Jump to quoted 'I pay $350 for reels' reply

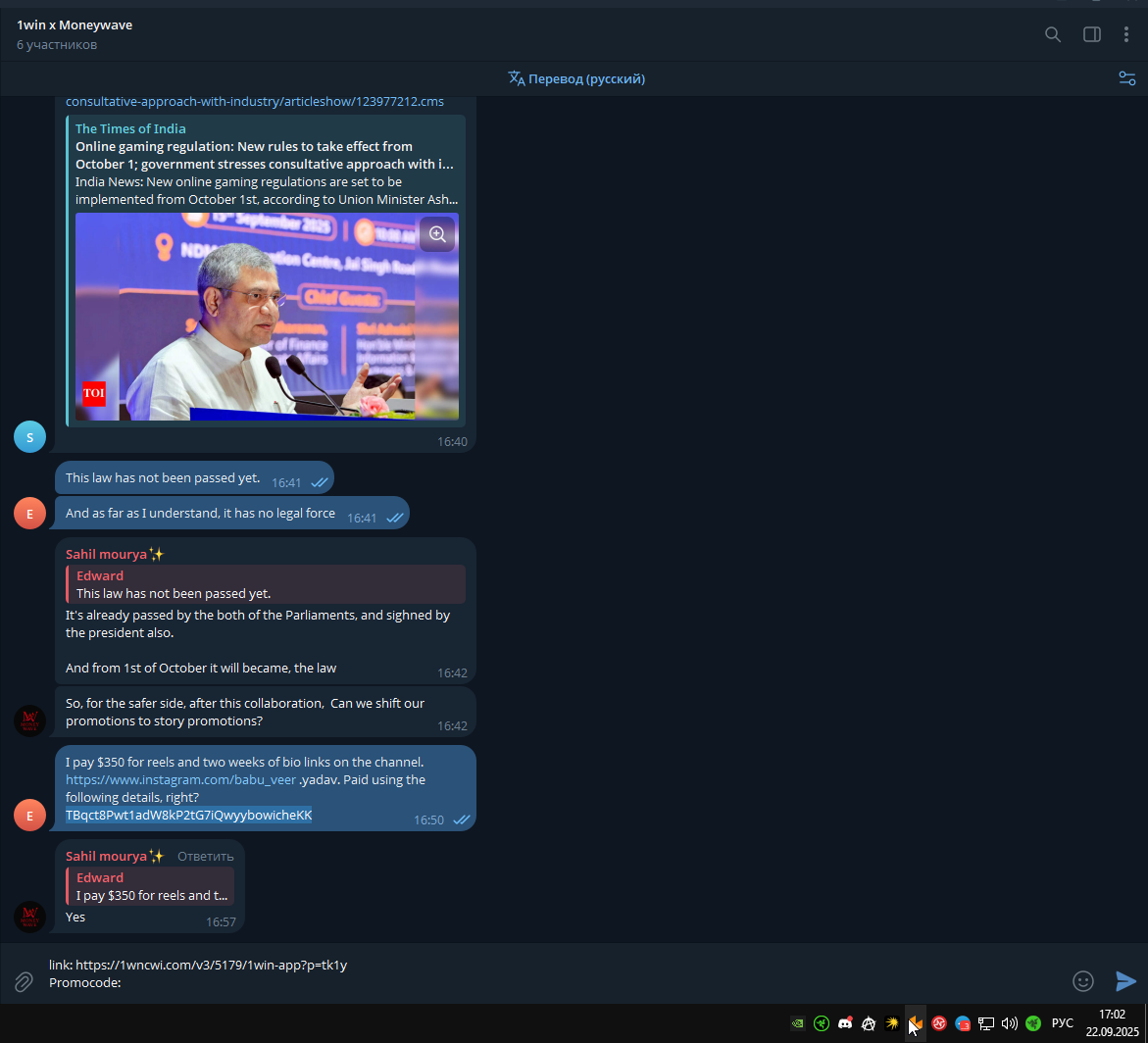click(x=150, y=886)
